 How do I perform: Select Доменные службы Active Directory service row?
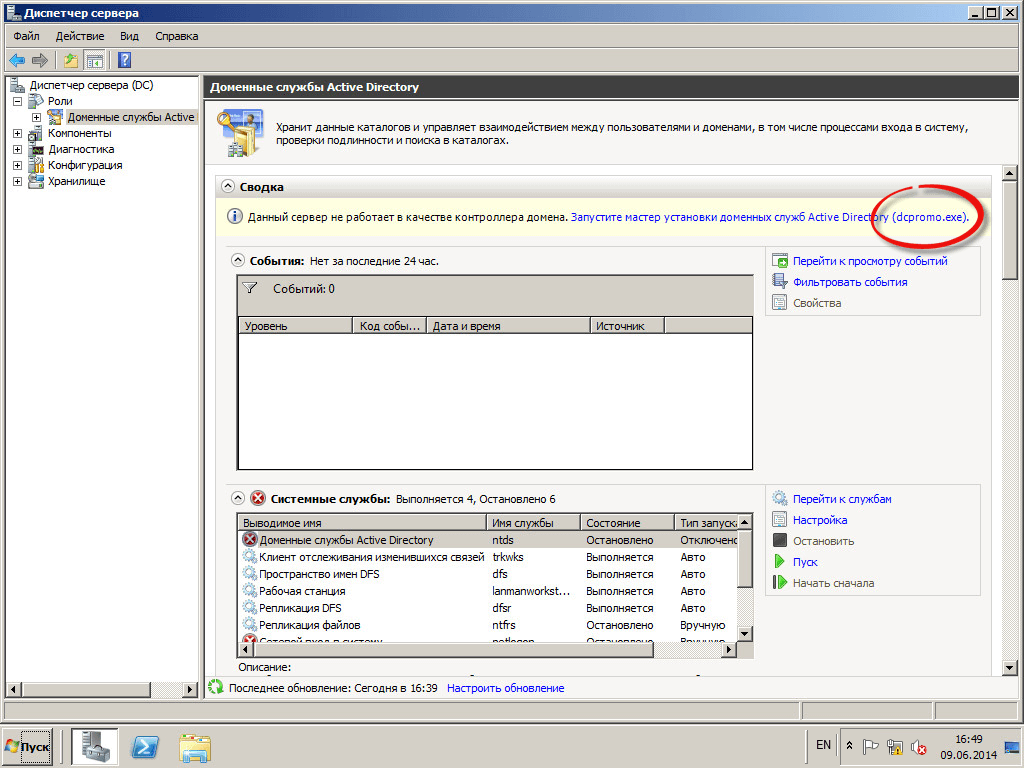(346, 540)
